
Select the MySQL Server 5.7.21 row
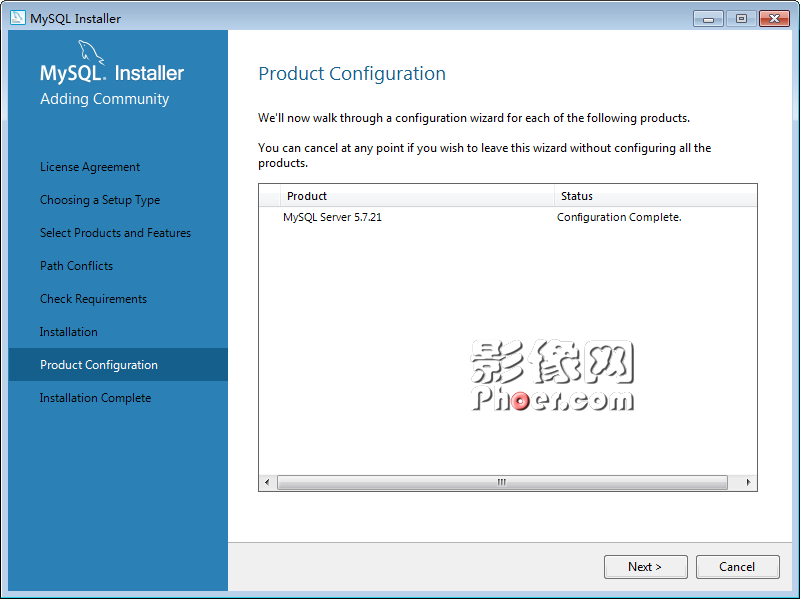pos(508,217)
